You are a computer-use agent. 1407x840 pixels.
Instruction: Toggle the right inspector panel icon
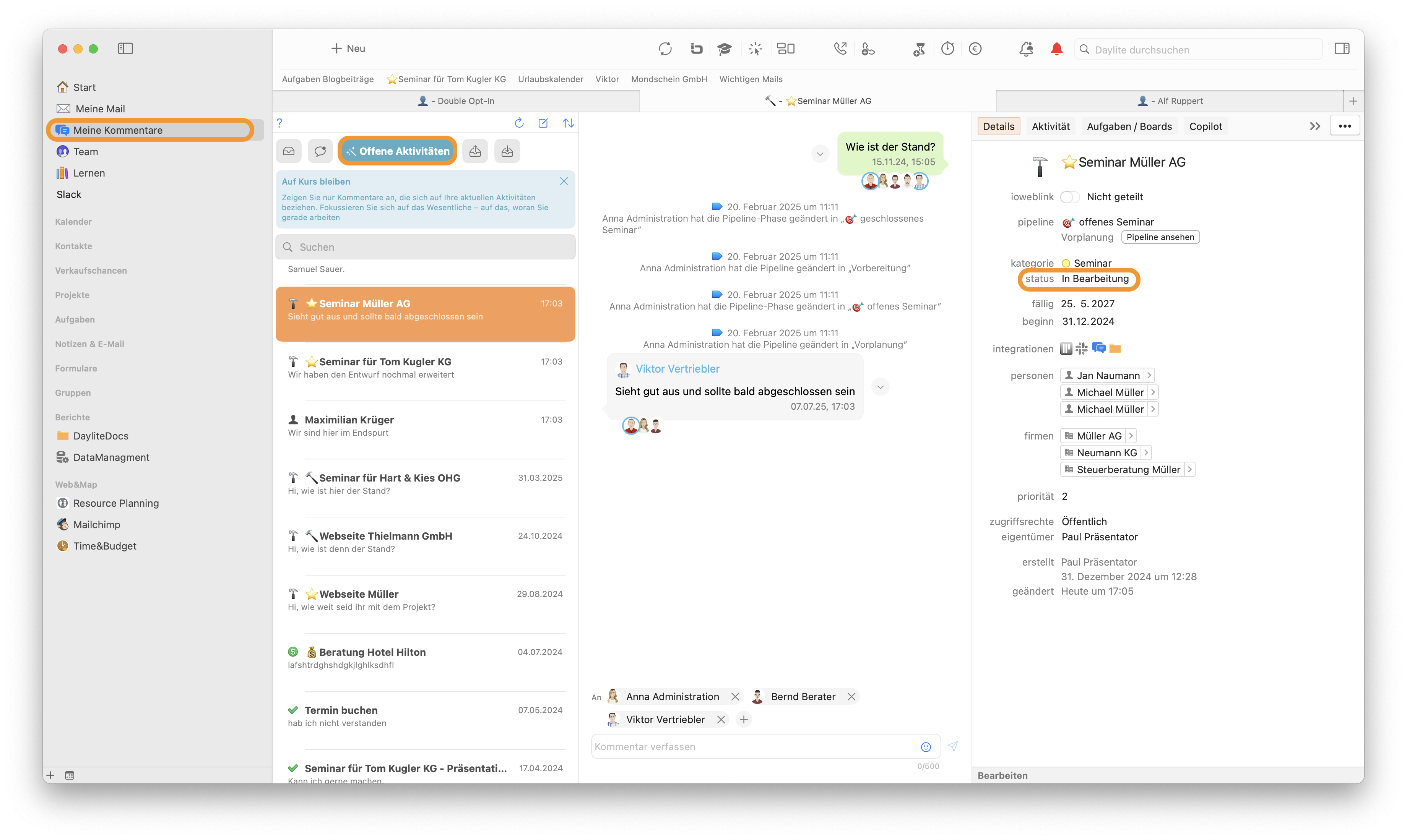click(x=1341, y=49)
